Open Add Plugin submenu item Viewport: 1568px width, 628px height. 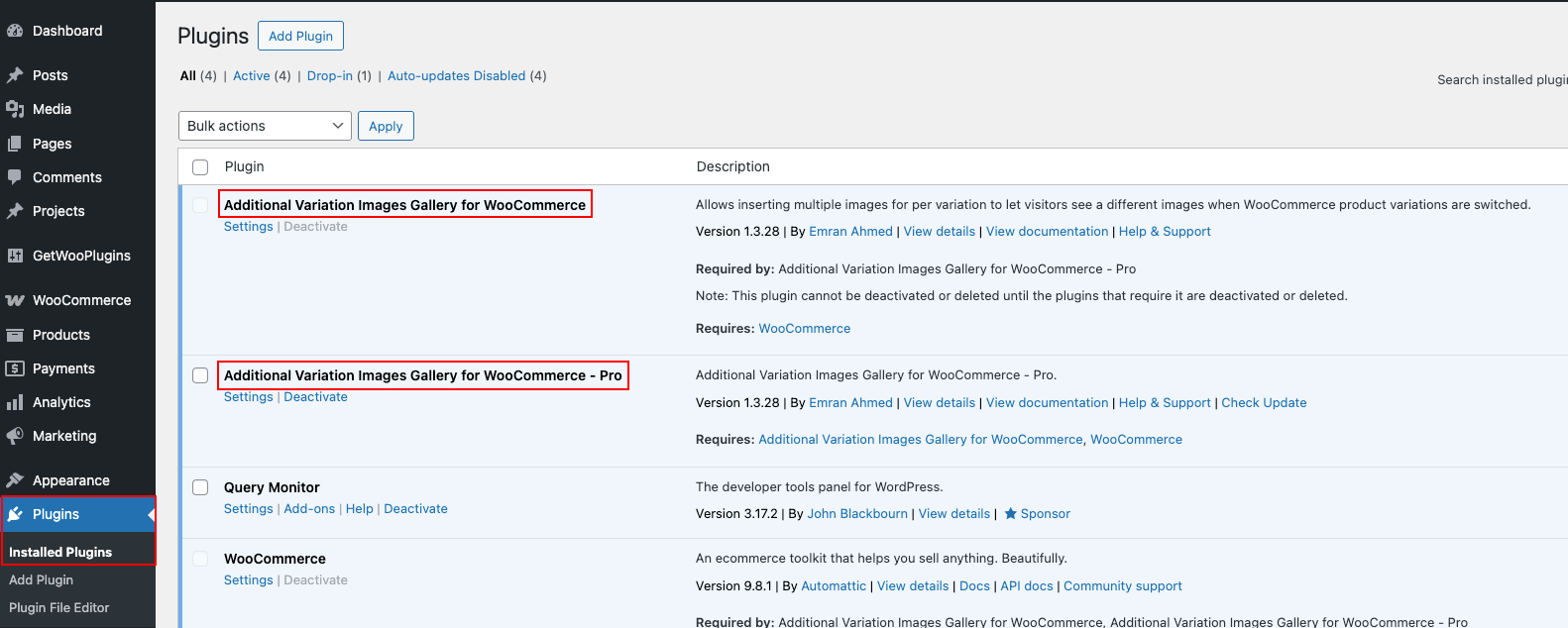tap(41, 579)
